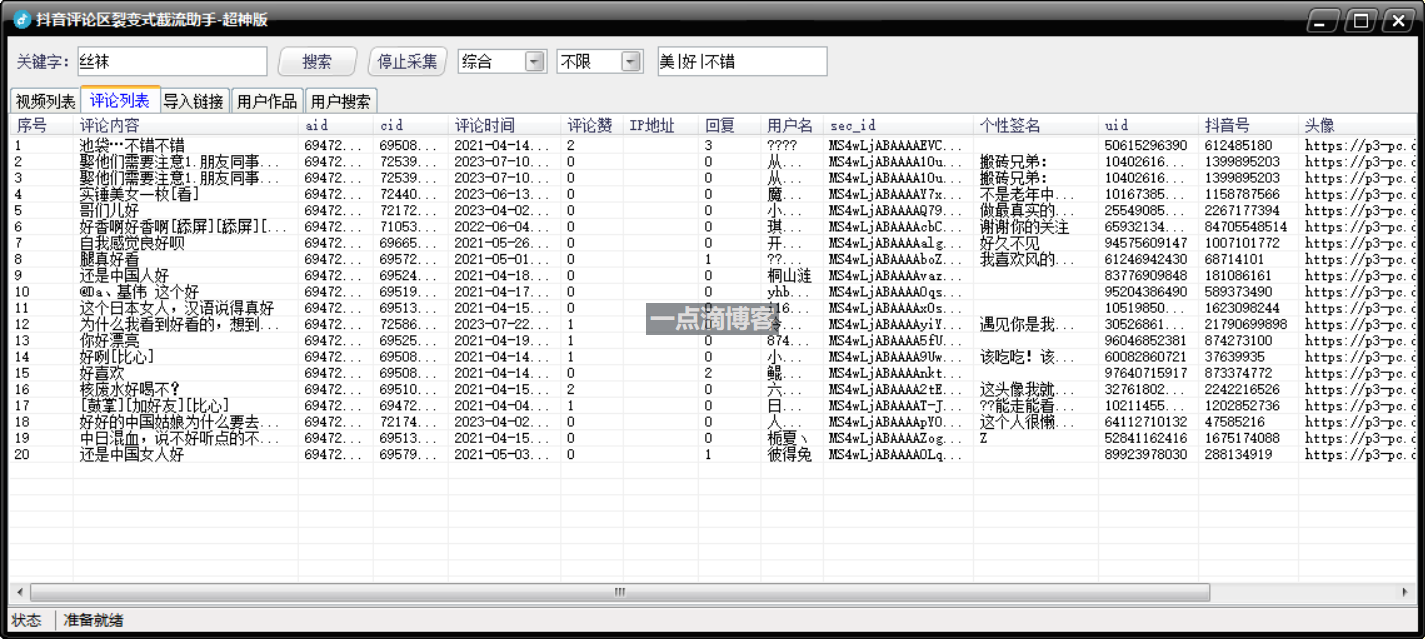Click the 抖音号 cell 21790699898
The image size is (1425, 639).
pyautogui.click(x=1246, y=324)
